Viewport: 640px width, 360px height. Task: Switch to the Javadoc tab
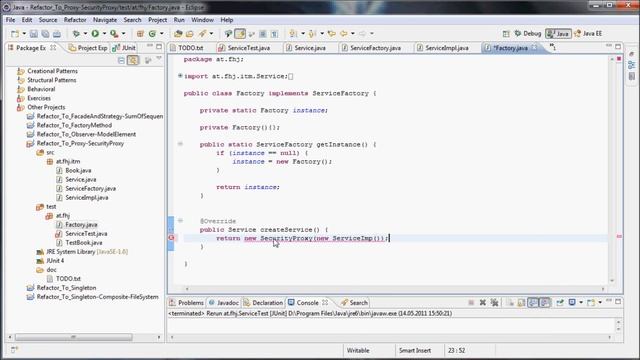point(224,302)
